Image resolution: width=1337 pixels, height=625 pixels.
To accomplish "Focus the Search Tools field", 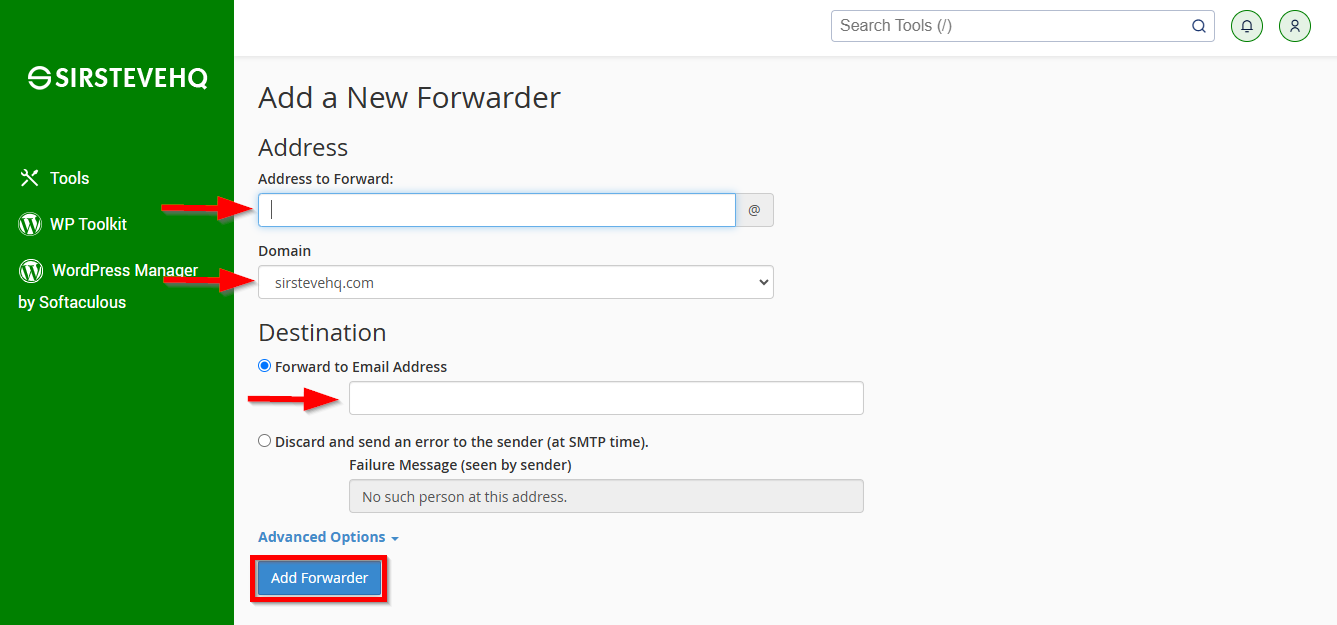I will (x=1022, y=26).
